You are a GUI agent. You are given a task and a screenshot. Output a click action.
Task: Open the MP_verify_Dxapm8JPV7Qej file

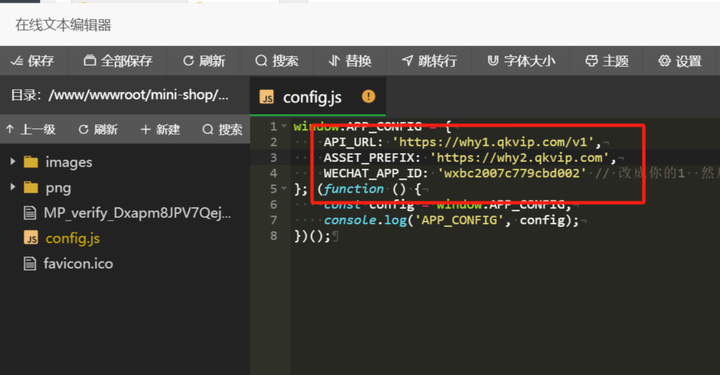[x=137, y=213]
